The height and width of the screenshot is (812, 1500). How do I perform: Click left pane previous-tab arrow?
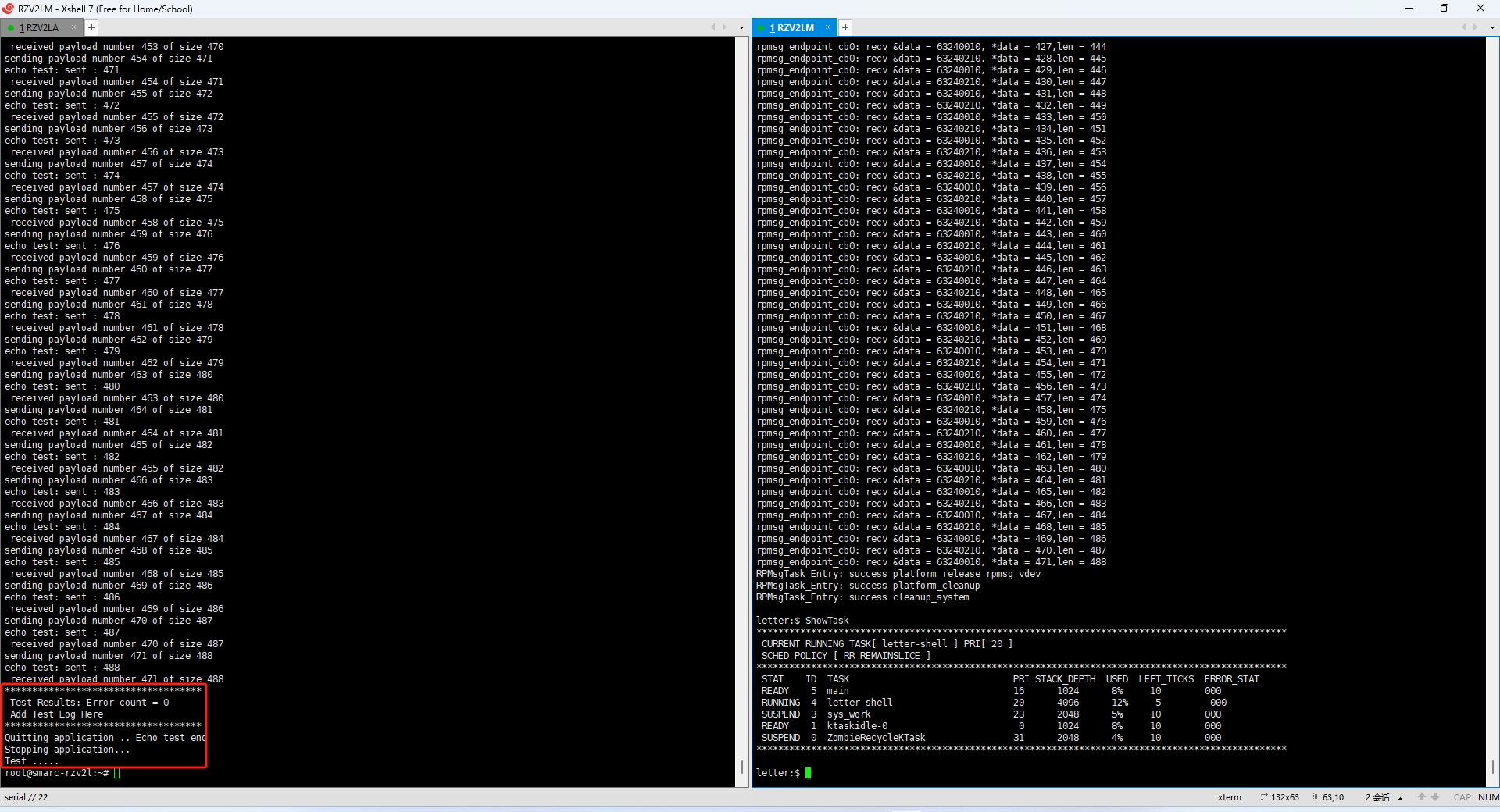712,27
